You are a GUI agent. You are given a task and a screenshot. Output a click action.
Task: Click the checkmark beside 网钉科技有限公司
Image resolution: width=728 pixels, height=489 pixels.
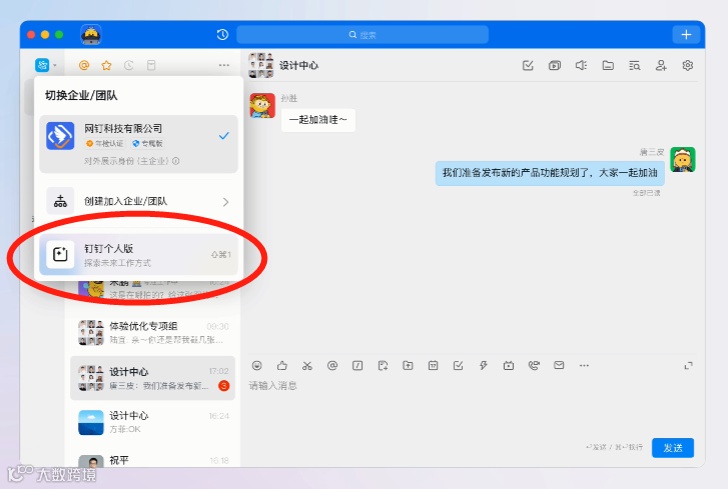click(224, 136)
